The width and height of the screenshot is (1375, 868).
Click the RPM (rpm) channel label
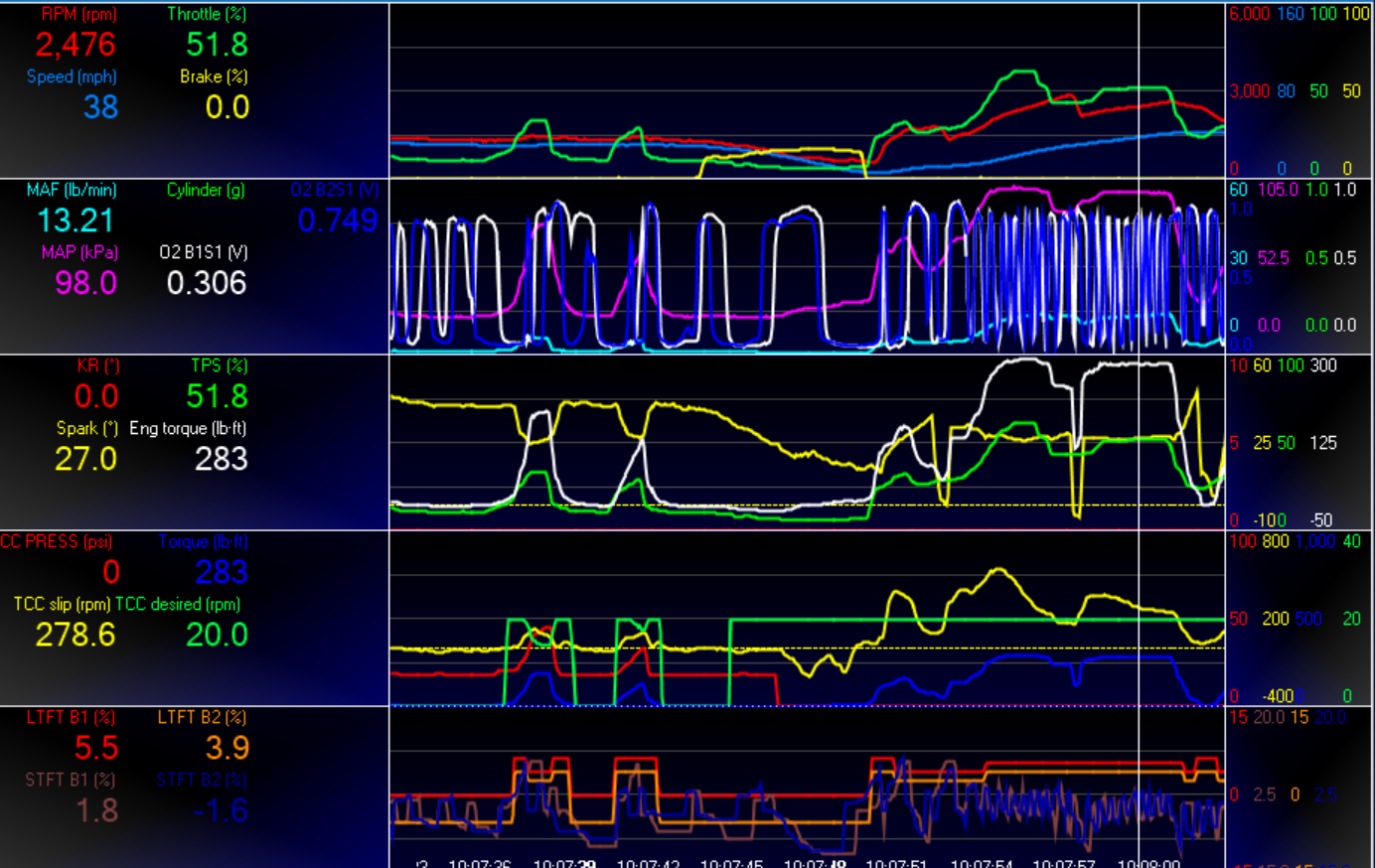(x=78, y=15)
